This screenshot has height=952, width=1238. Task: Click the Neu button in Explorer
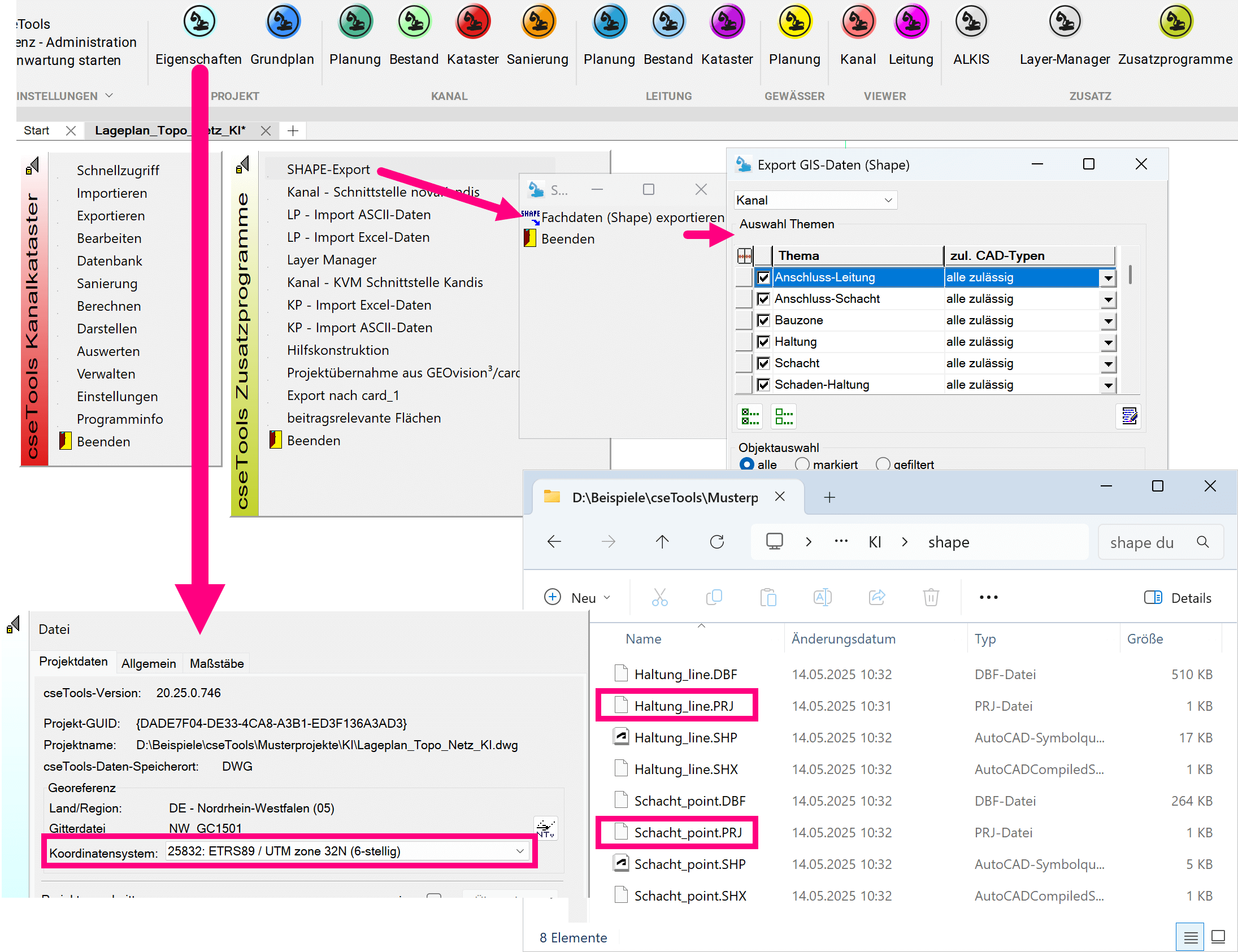click(x=577, y=597)
